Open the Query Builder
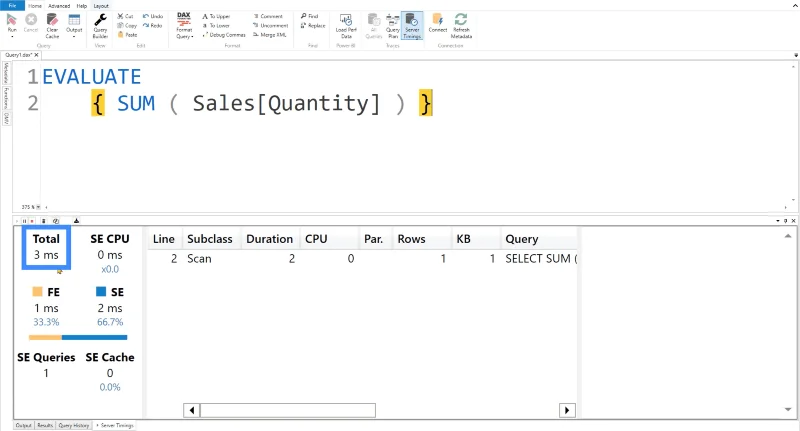Viewport: 800px width, 431px height. [x=100, y=26]
